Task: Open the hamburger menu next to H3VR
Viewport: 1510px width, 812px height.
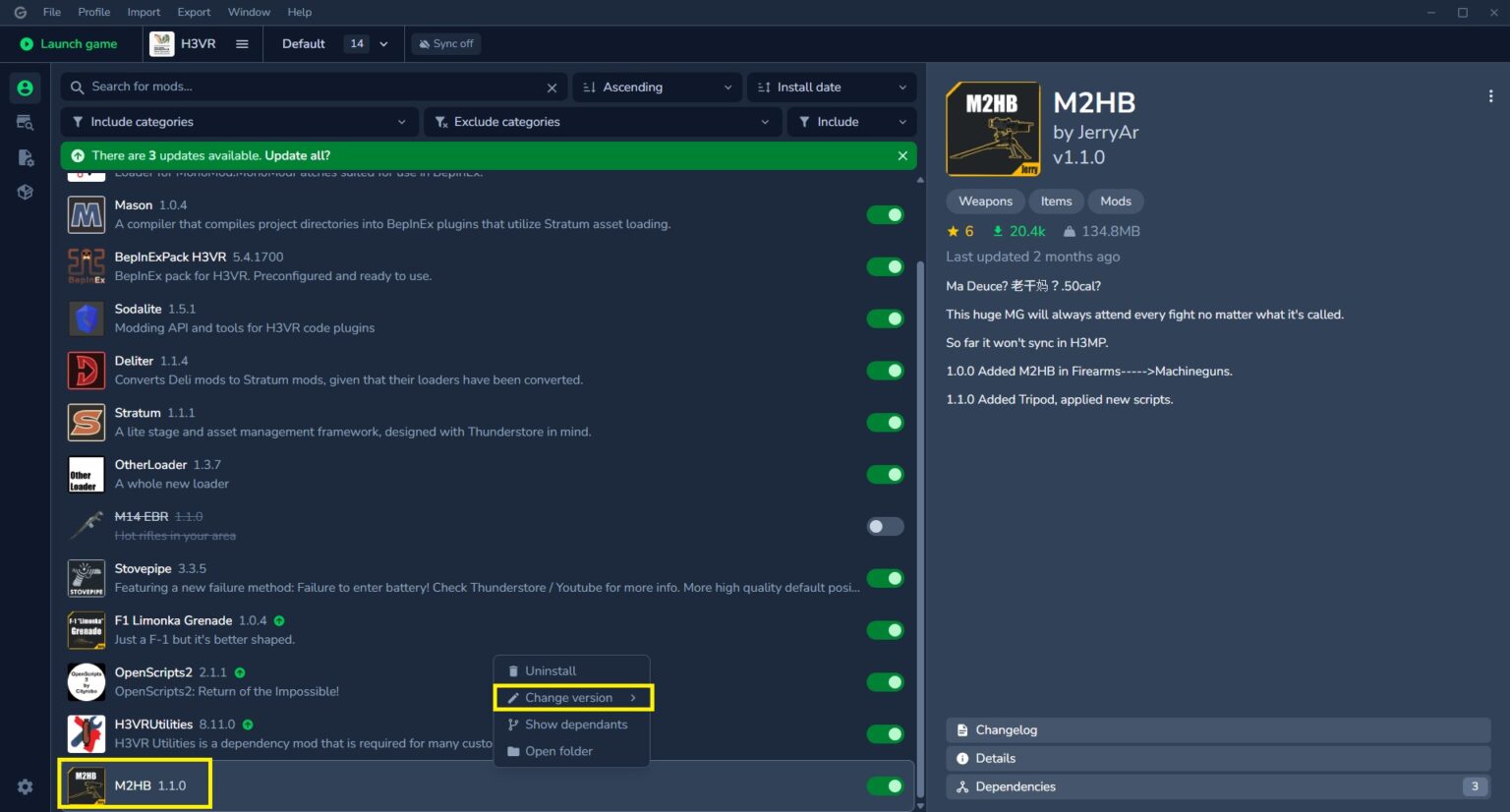Action: [x=242, y=43]
